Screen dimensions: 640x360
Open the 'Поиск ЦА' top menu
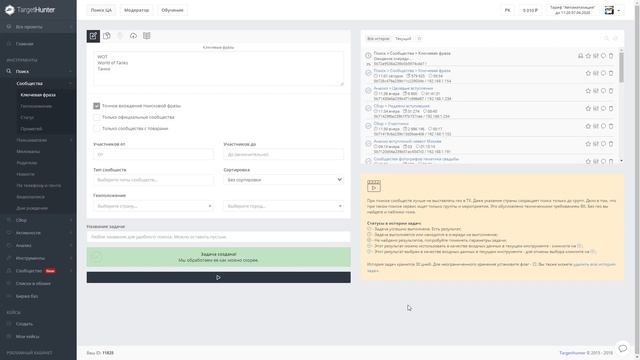[101, 10]
